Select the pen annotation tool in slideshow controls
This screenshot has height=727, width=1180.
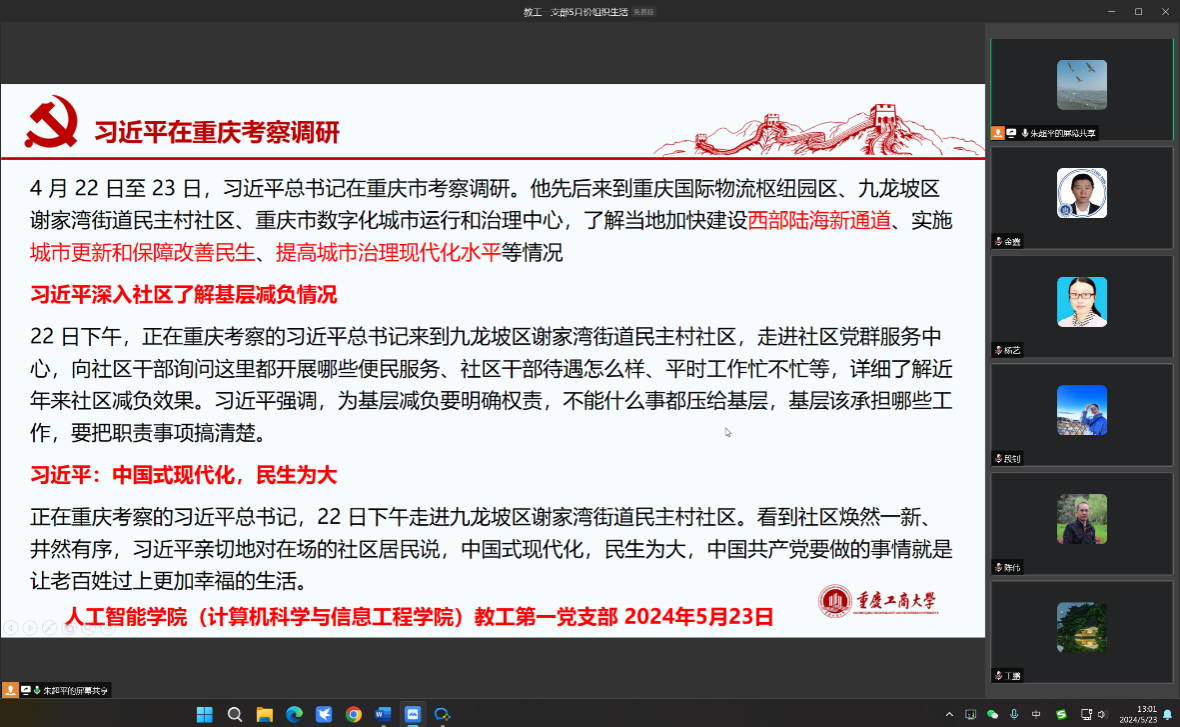pyautogui.click(x=50, y=628)
